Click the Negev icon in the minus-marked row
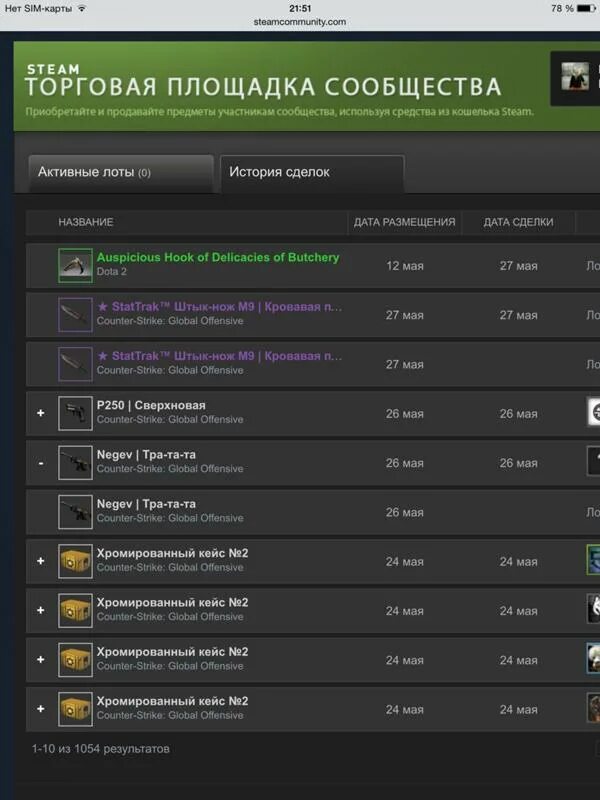The image size is (600, 800). pyautogui.click(x=75, y=463)
